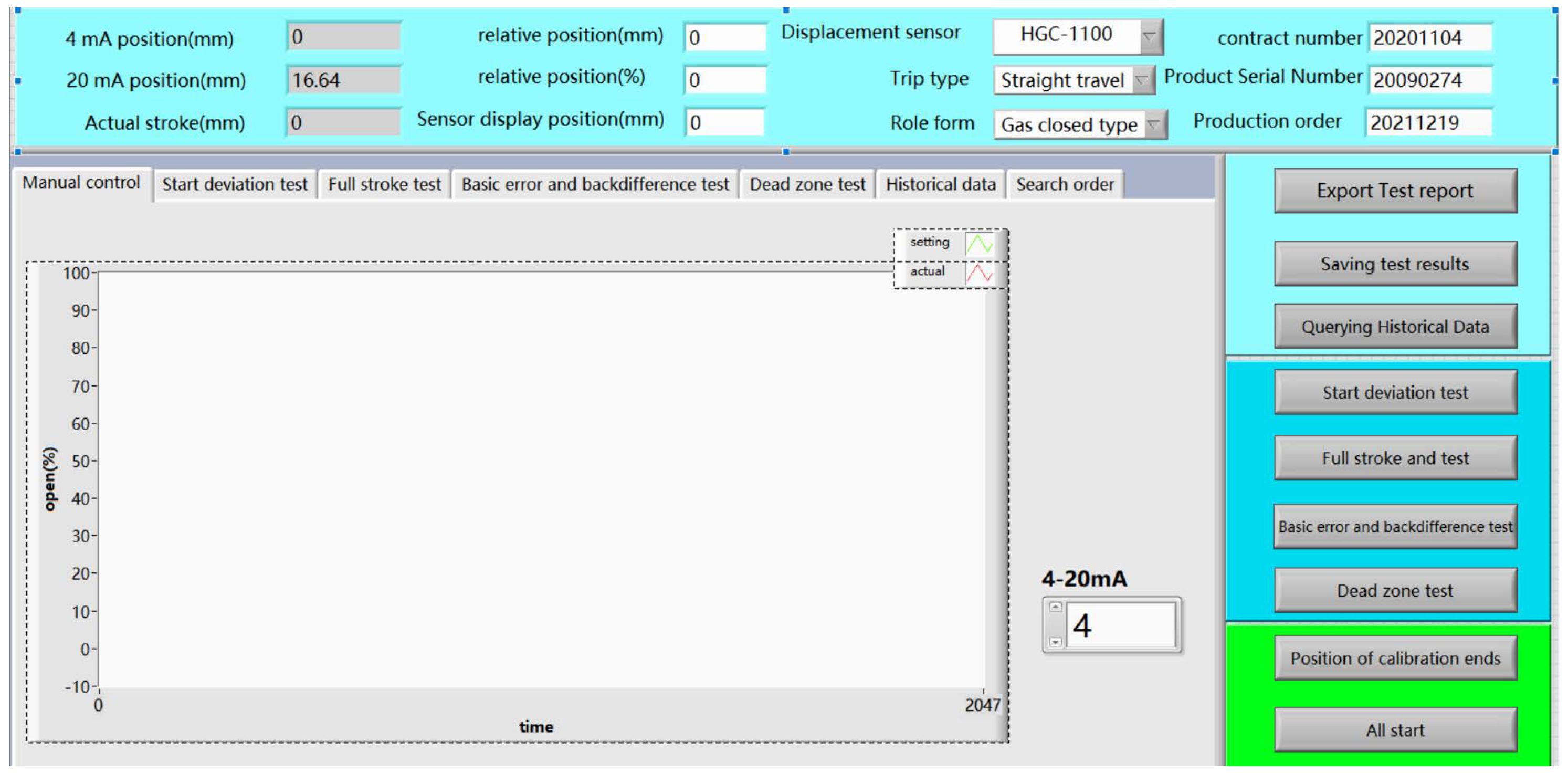Click the red actual plot legend icon

coord(979,273)
